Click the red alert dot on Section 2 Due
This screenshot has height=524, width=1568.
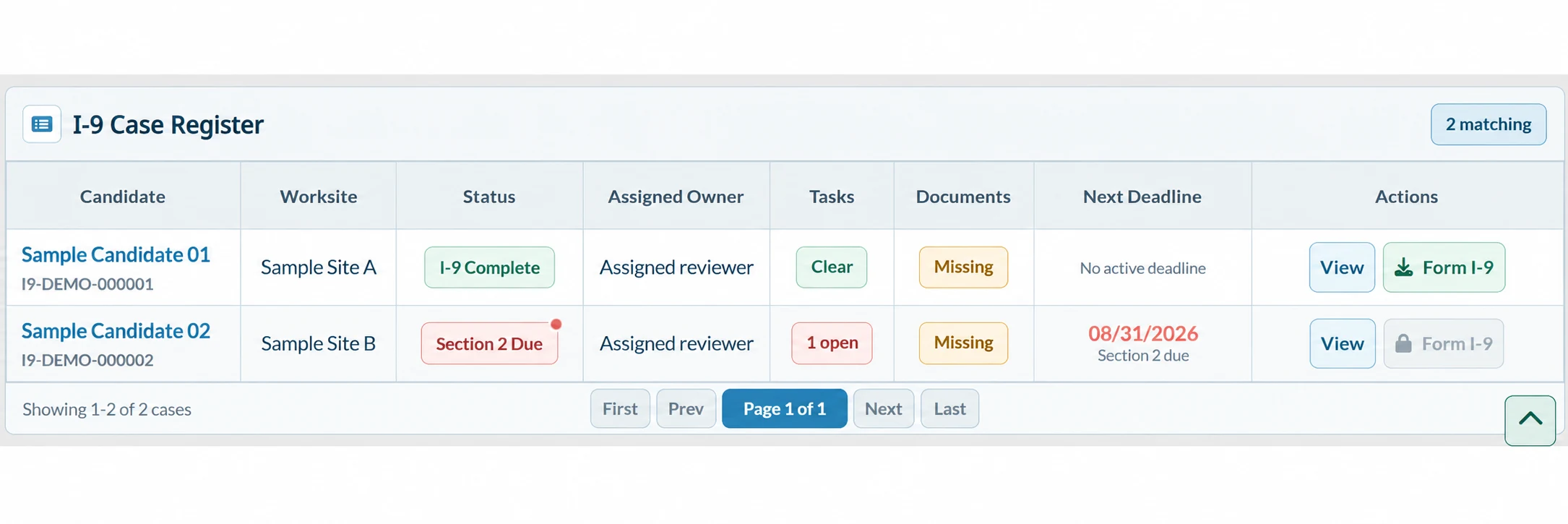[x=556, y=325]
